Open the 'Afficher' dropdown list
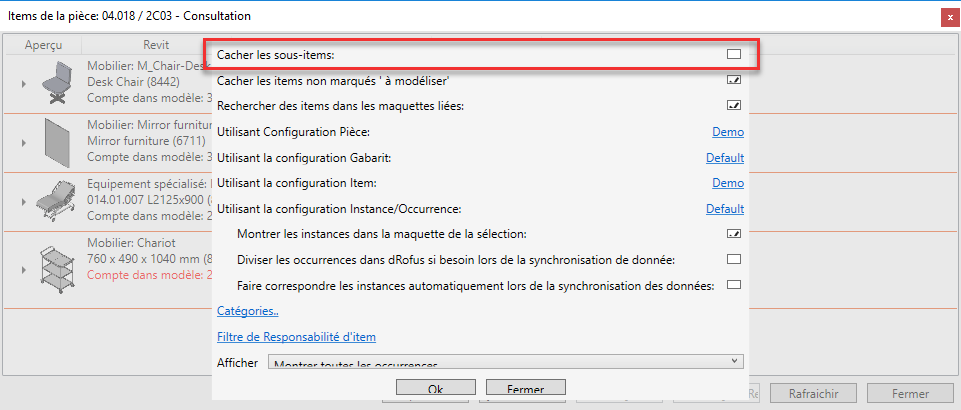 pyautogui.click(x=505, y=362)
